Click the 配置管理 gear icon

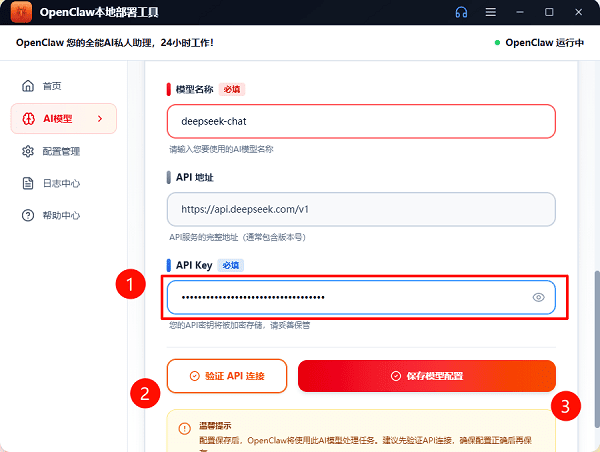pyautogui.click(x=29, y=152)
